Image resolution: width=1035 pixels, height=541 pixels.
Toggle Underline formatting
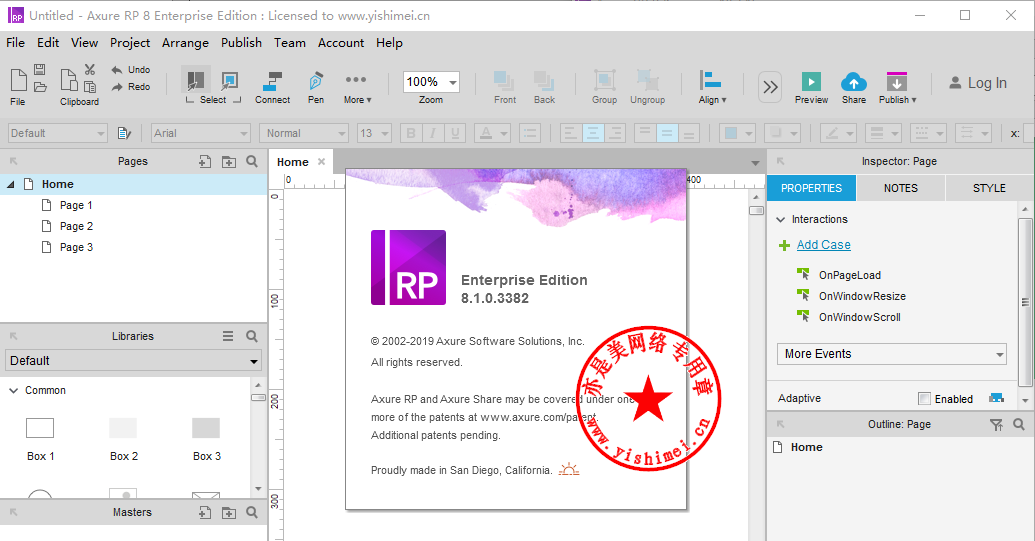(x=455, y=133)
